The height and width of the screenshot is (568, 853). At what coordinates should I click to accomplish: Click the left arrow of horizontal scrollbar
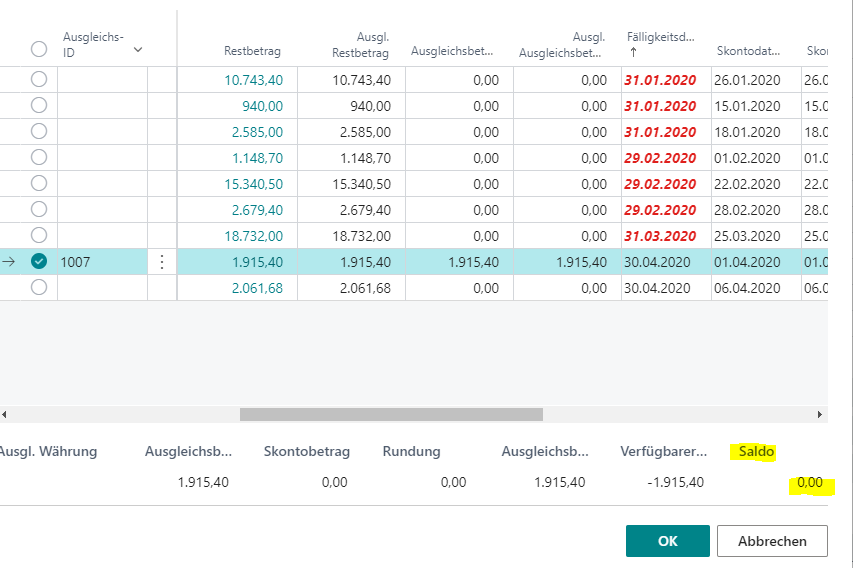pos(5,414)
